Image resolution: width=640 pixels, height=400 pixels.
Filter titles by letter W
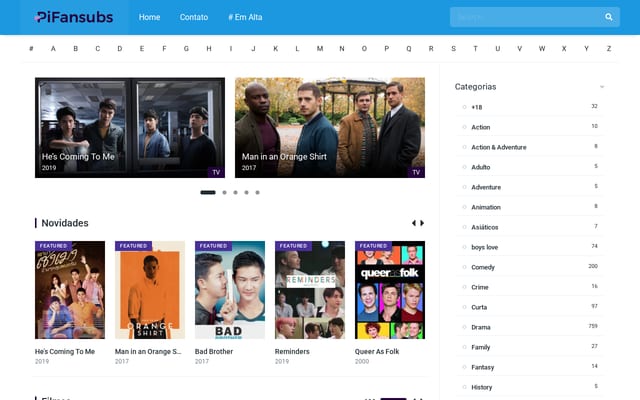[542, 49]
